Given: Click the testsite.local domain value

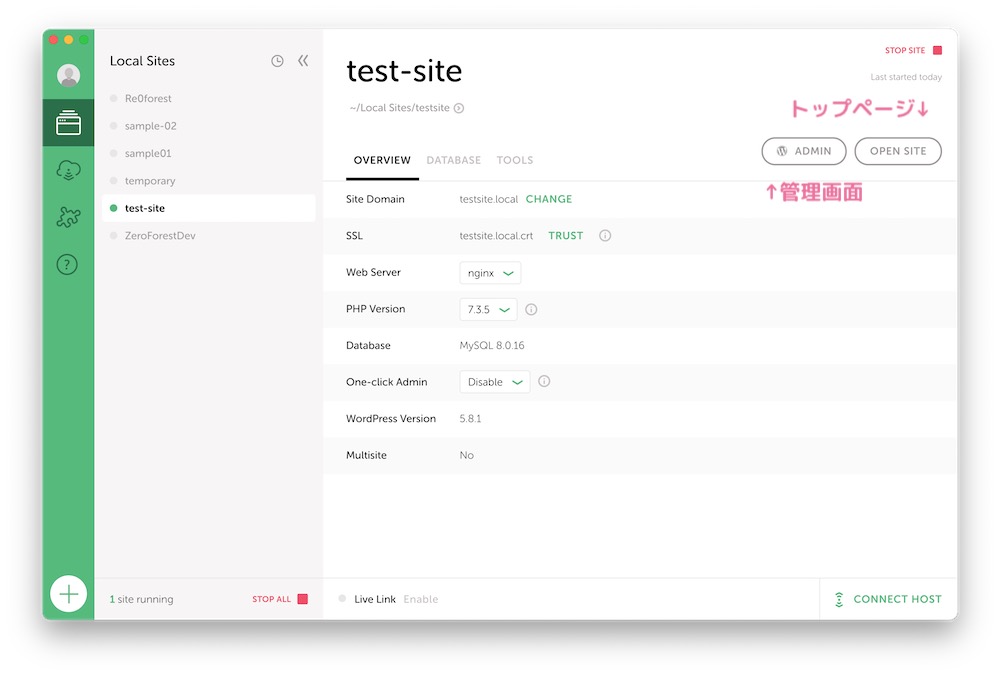Looking at the screenshot, I should (x=489, y=199).
